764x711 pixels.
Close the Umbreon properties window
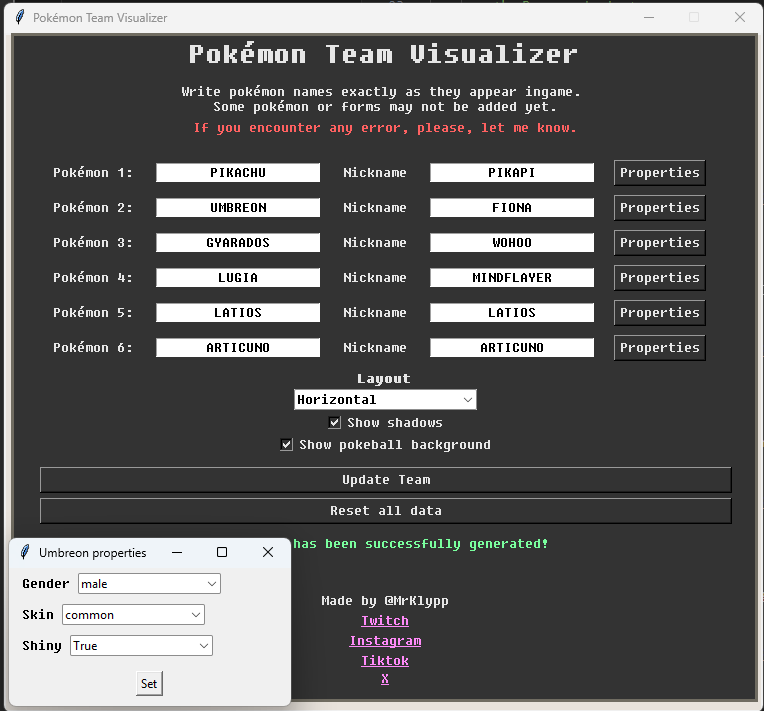[x=267, y=552]
